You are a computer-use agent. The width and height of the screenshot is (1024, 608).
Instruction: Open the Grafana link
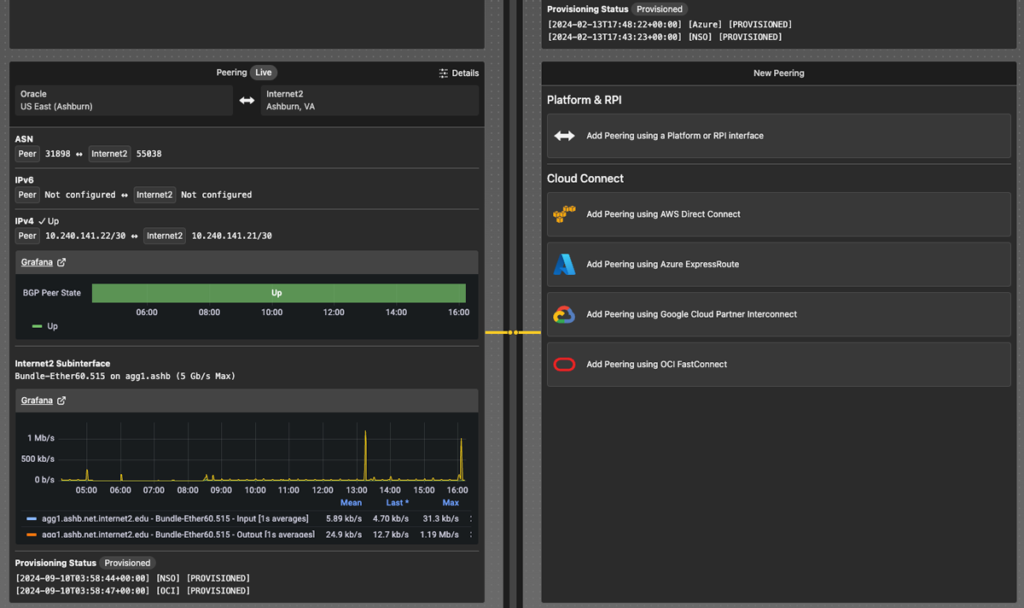37,261
